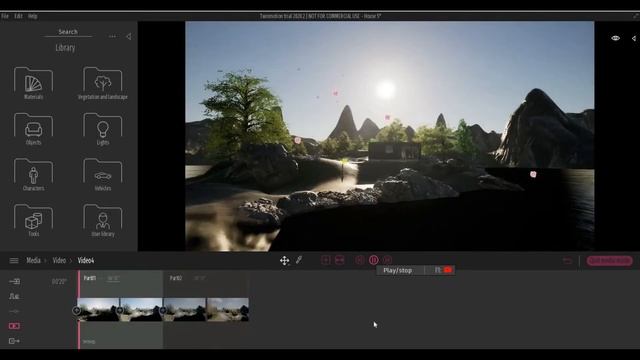The image size is (640, 360).
Task: Click the add keyframe plus icon
Action: tap(325, 260)
